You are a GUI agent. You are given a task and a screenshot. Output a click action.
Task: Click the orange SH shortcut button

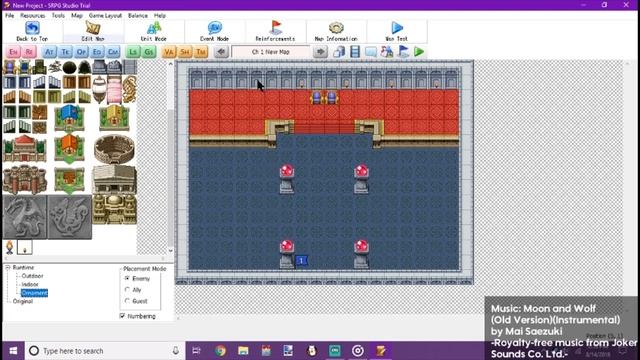point(184,52)
